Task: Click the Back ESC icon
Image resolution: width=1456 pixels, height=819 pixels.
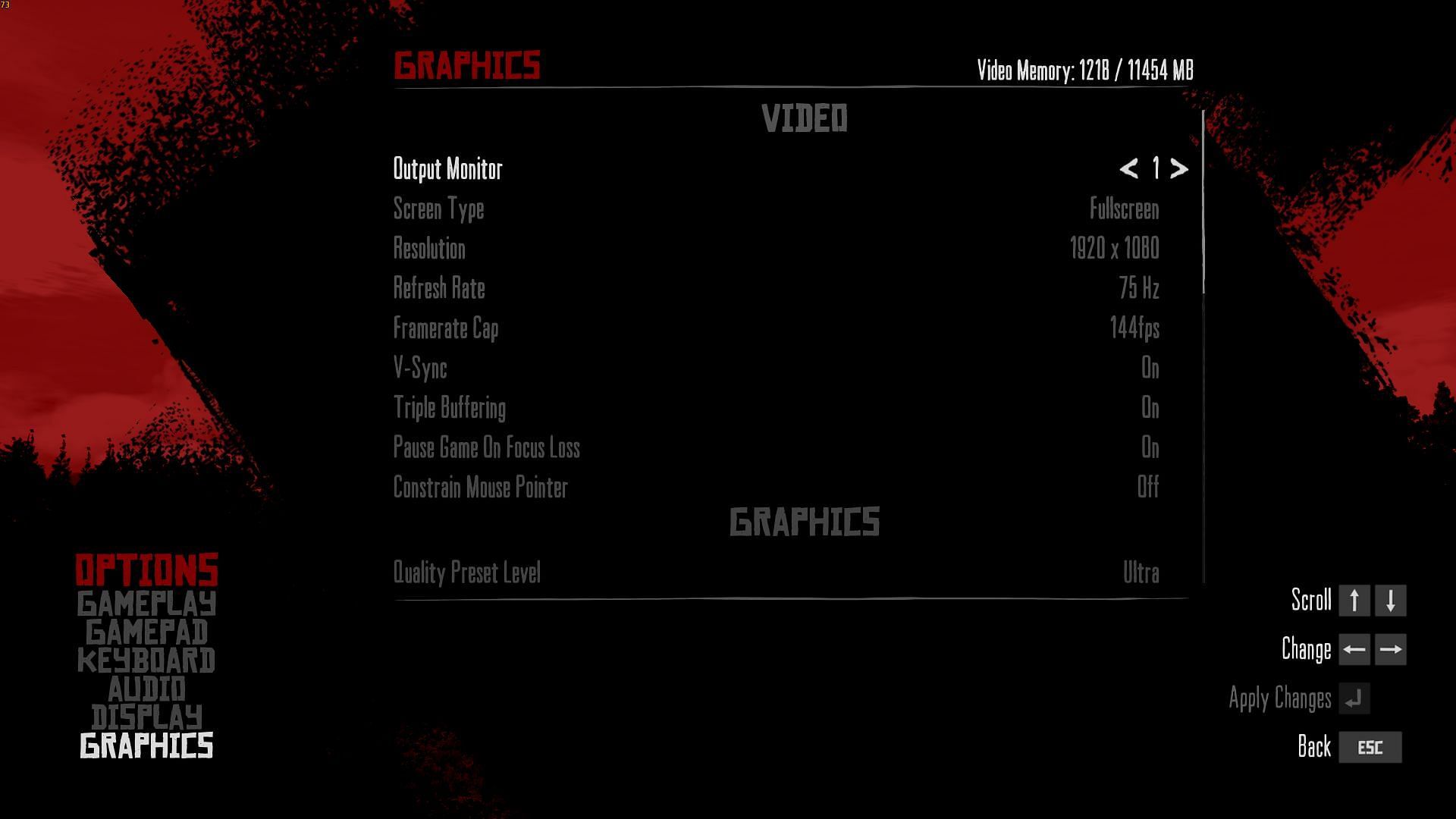Action: (1370, 747)
